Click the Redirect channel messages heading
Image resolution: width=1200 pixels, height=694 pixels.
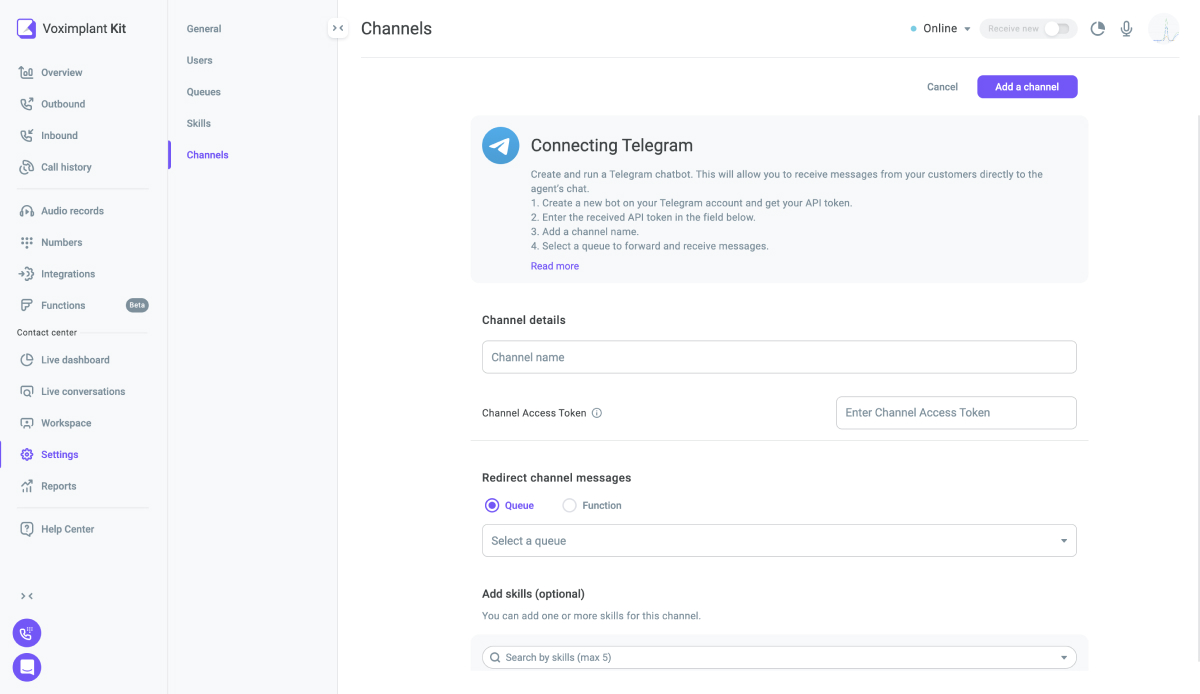[x=557, y=478]
